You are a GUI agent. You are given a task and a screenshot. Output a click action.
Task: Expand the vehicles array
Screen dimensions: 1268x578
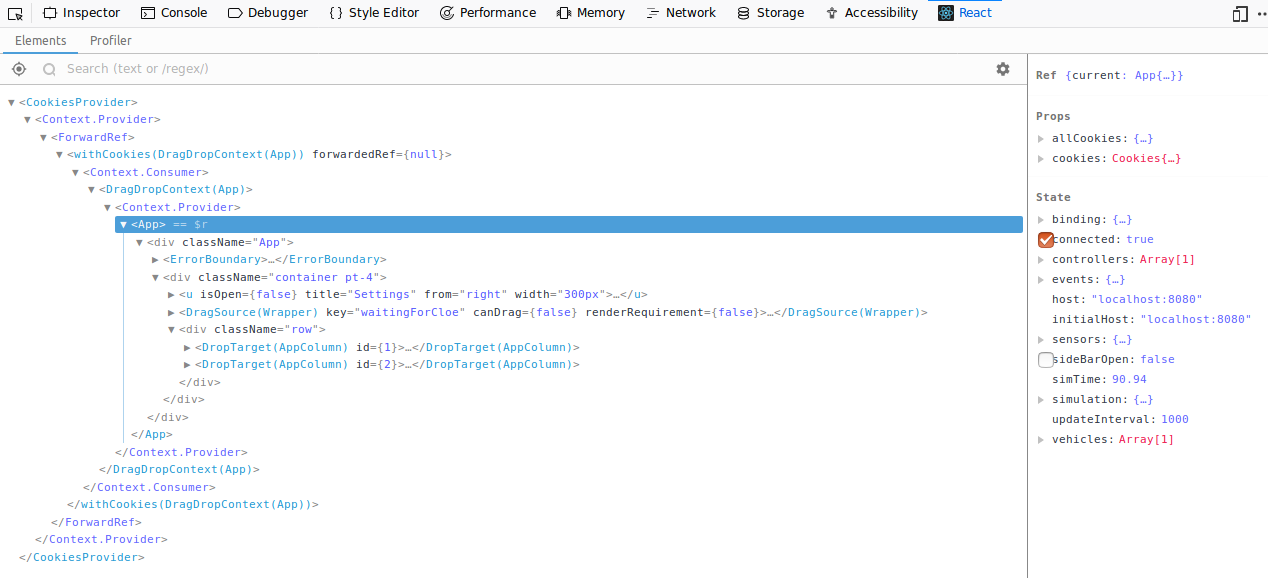tap(1041, 440)
